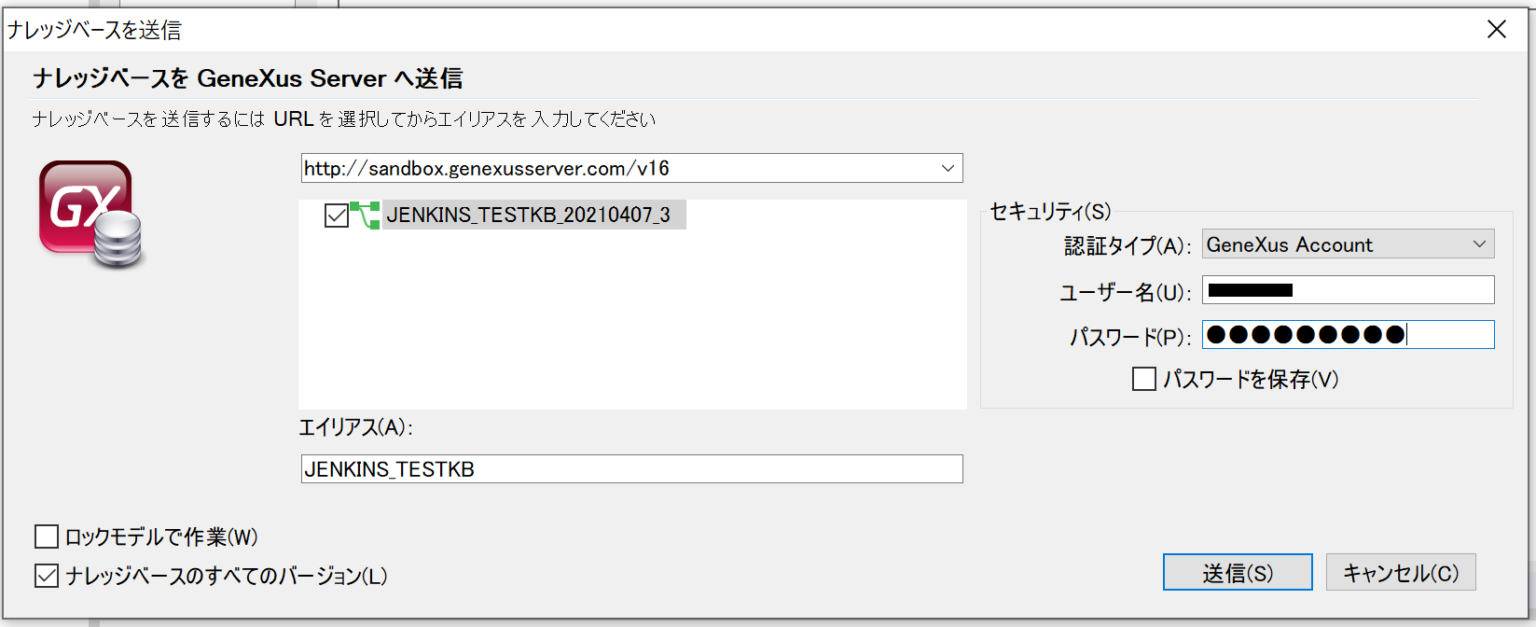The width and height of the screenshot is (1536, 627).
Task: Close the ナレッジベースを送信 dialog
Action: [1496, 29]
